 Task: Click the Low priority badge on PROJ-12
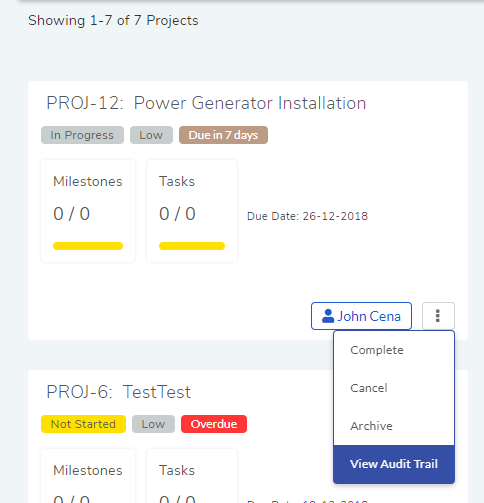tap(151, 135)
